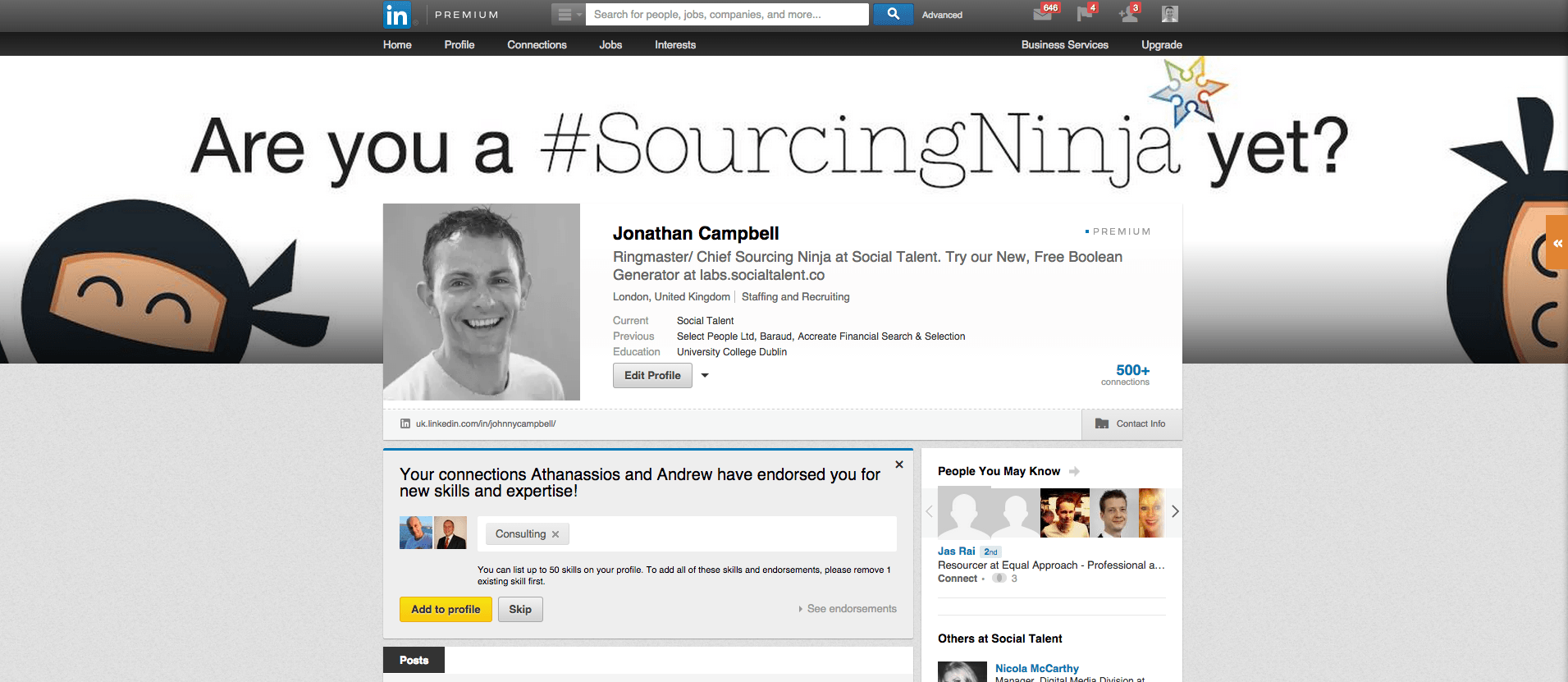Remove the Consulting skill tag
Screen dimensions: 1568x682
click(555, 534)
